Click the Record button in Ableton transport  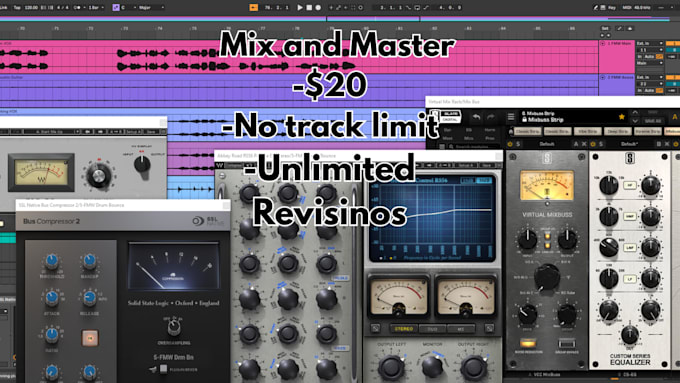(x=318, y=7)
